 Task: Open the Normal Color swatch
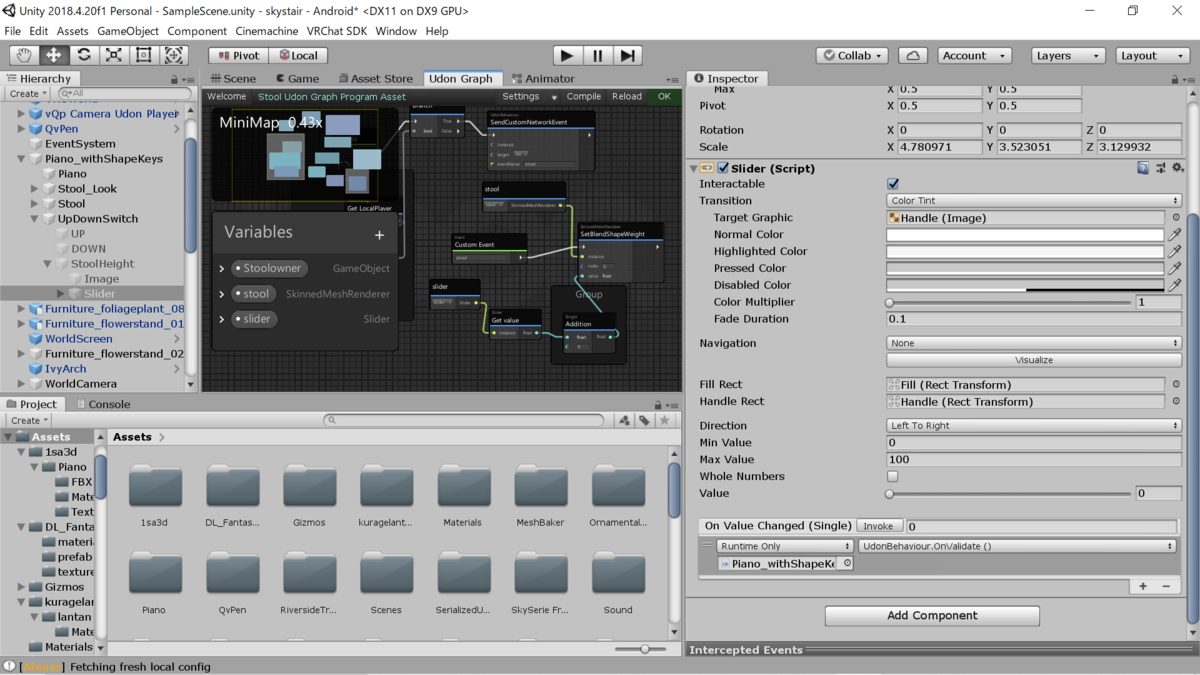click(x=1025, y=234)
